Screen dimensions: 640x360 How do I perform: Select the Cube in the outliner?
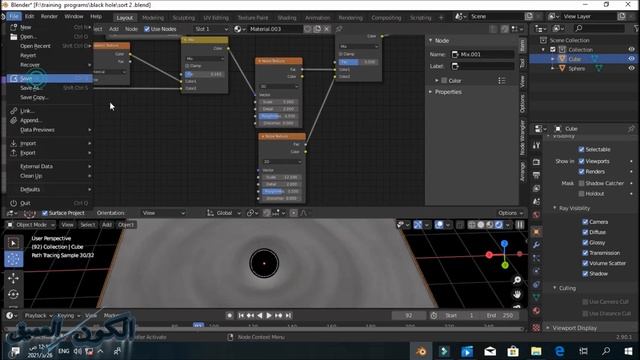click(x=574, y=59)
